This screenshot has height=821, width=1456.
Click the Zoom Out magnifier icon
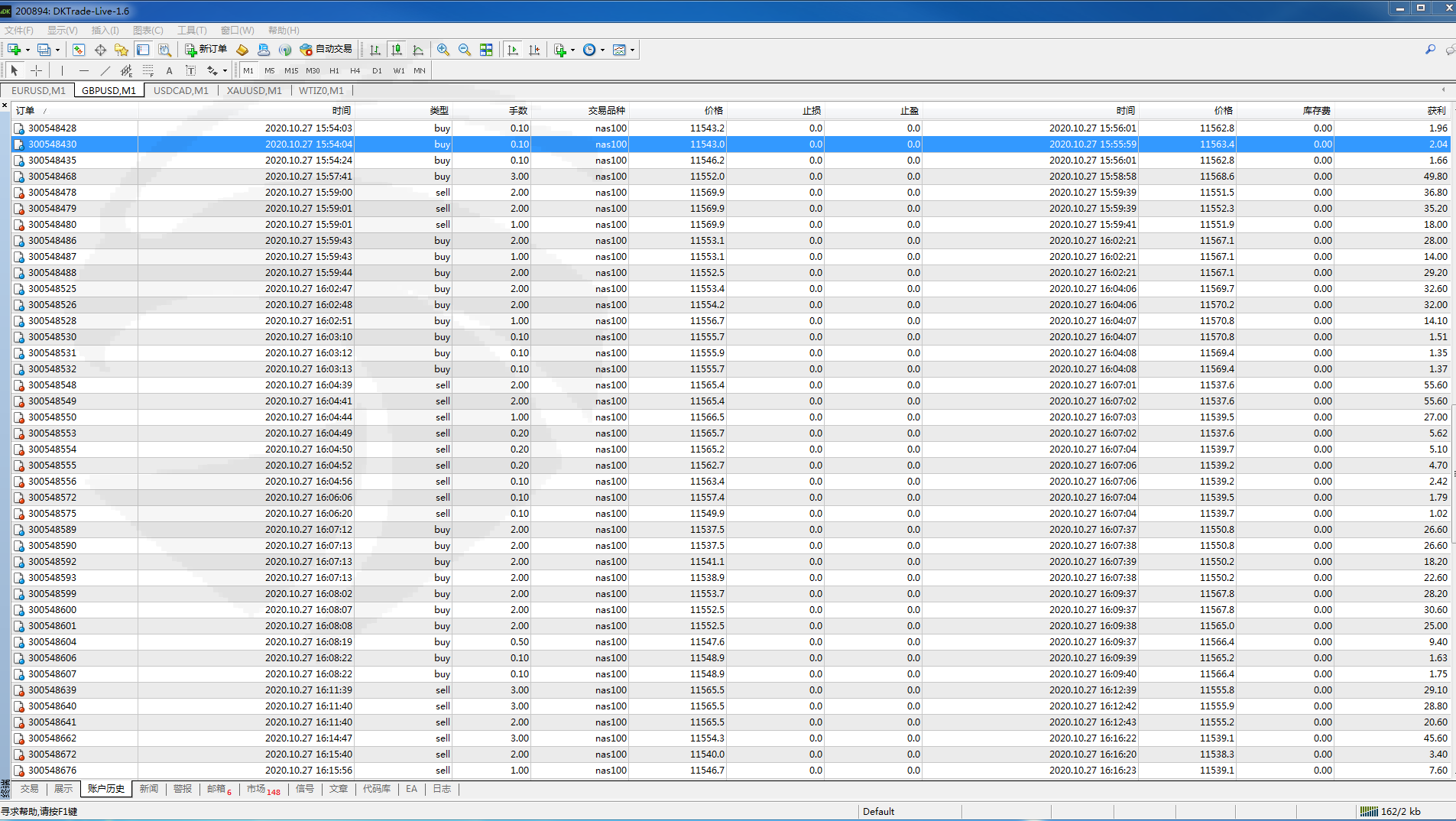click(465, 50)
